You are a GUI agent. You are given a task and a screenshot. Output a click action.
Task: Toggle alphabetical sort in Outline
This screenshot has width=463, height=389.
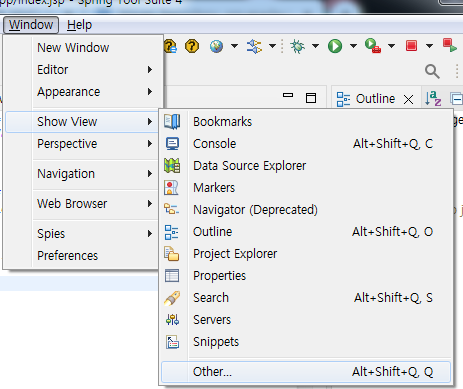[x=433, y=99]
